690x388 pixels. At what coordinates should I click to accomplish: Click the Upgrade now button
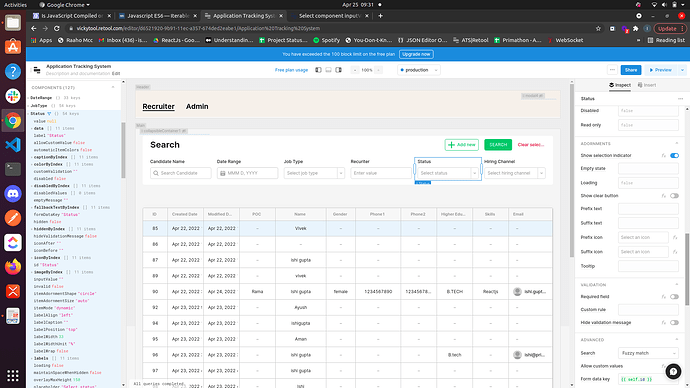coord(416,54)
